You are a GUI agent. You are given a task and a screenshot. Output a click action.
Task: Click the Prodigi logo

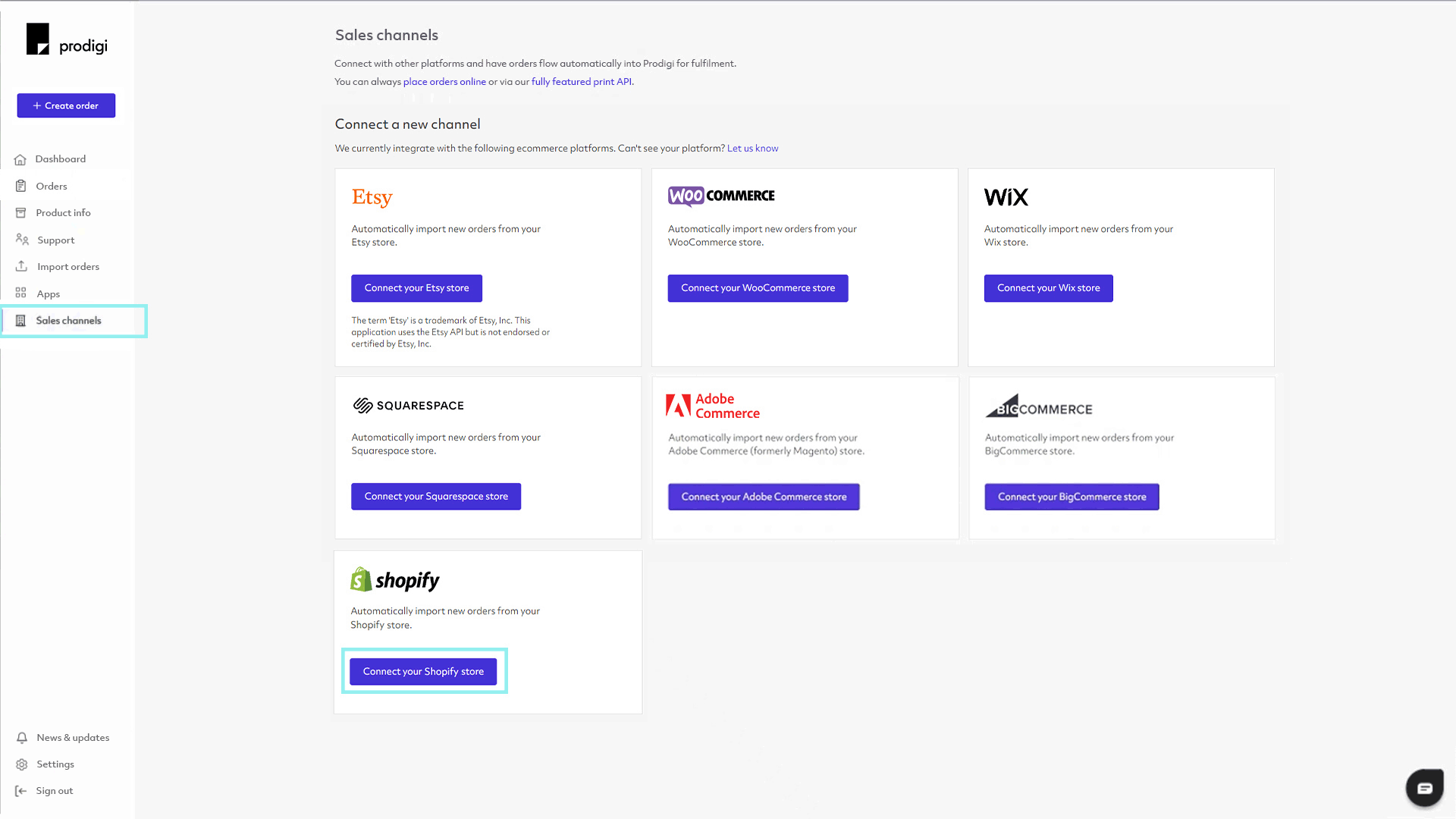point(66,39)
